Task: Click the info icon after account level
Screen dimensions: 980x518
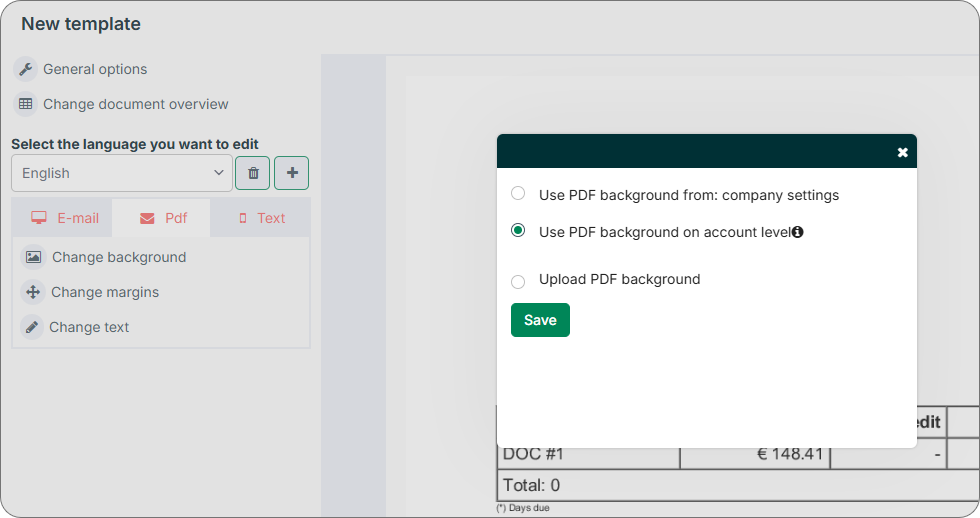Action: [798, 232]
